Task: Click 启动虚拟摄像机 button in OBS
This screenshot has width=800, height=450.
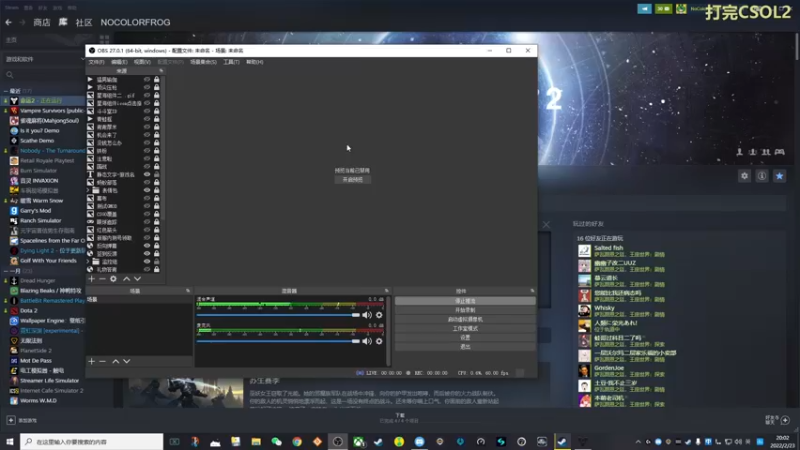Action: (x=465, y=319)
